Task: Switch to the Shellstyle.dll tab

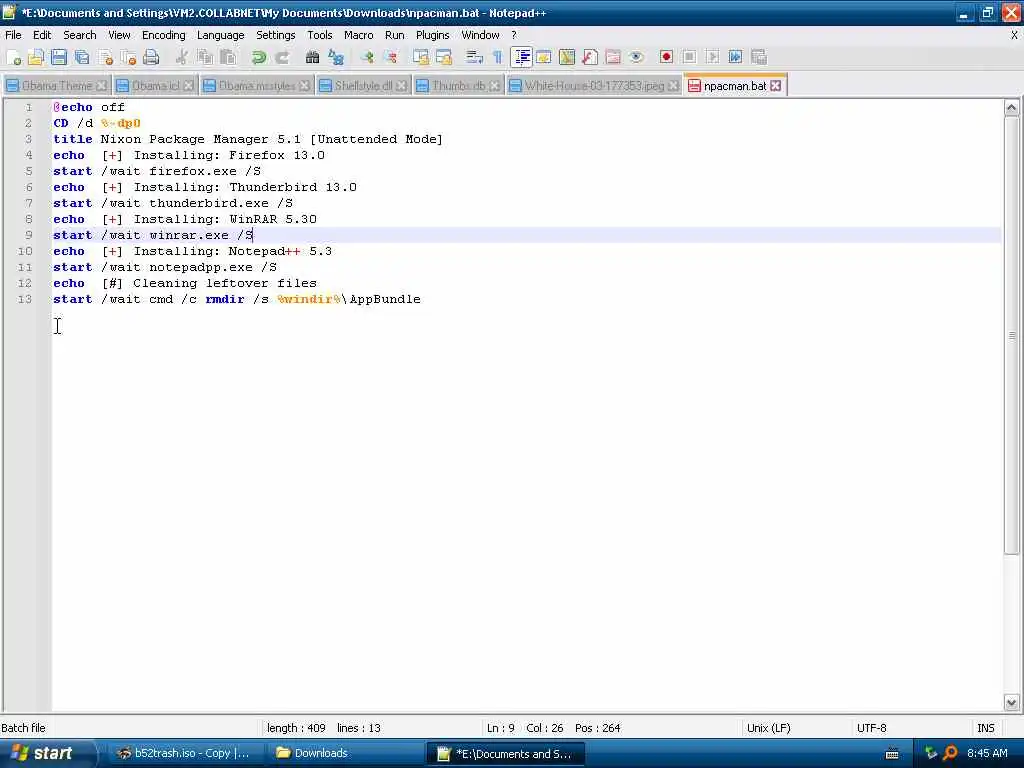Action: tap(362, 86)
